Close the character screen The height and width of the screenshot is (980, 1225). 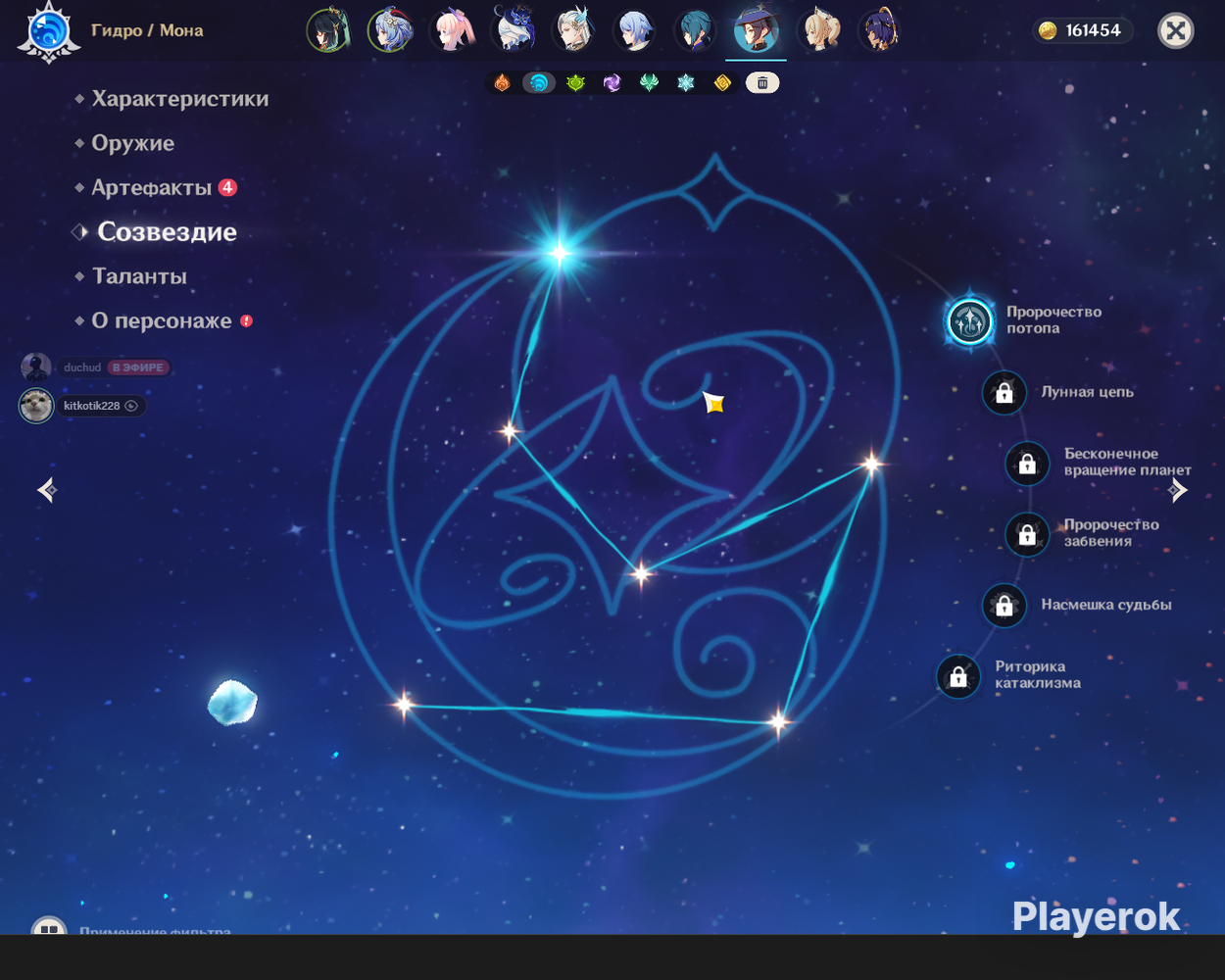pos(1175,31)
